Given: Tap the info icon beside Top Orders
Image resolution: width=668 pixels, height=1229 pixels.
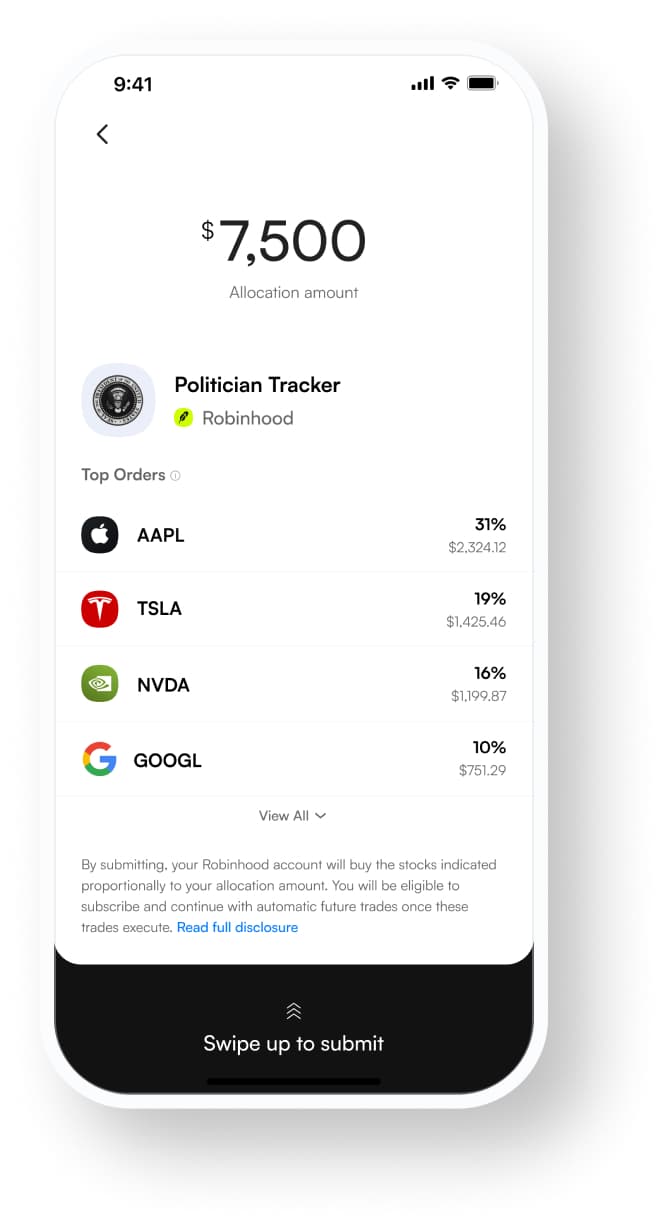Looking at the screenshot, I should [x=176, y=476].
